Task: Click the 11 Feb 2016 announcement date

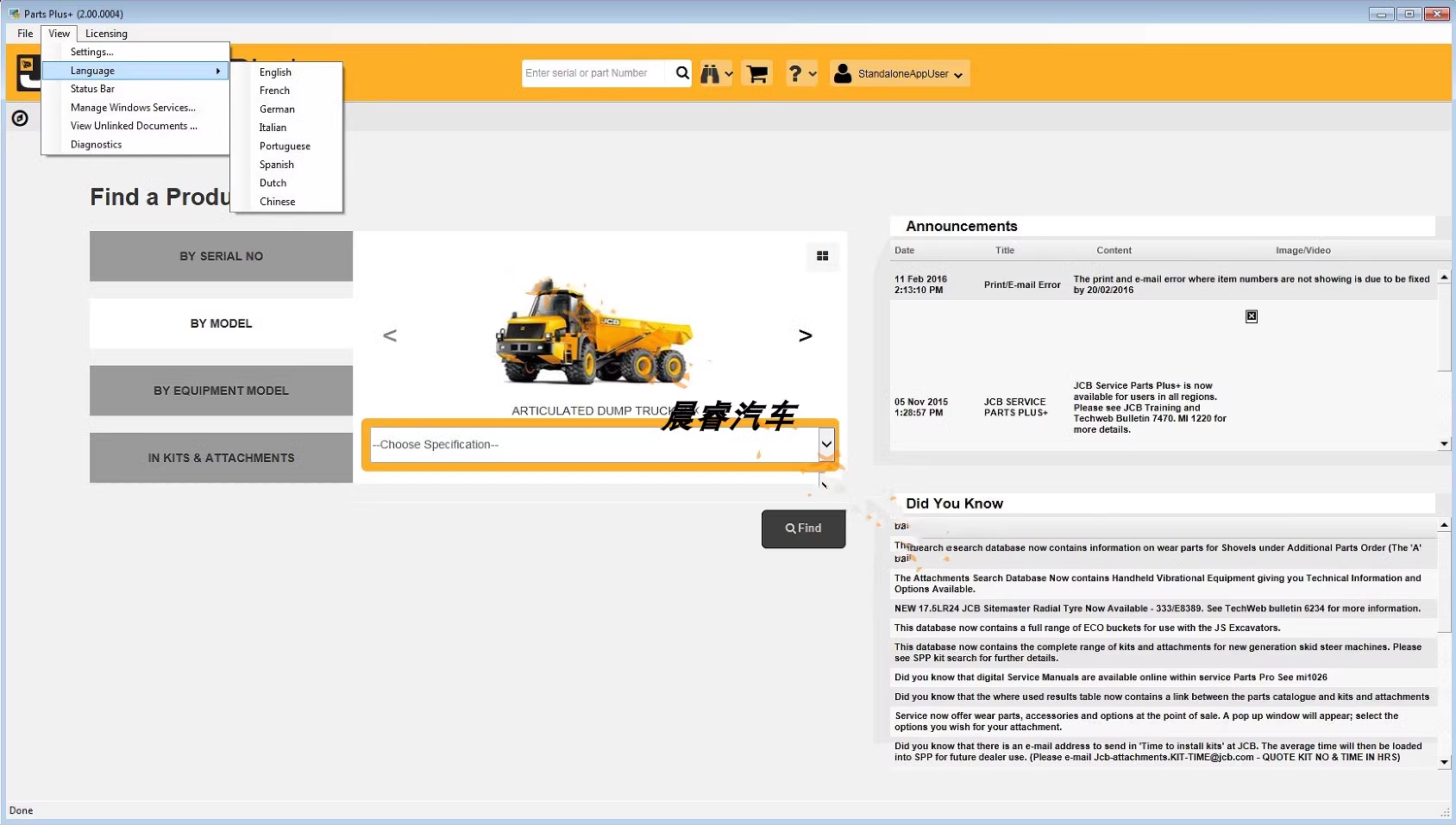Action: point(920,284)
